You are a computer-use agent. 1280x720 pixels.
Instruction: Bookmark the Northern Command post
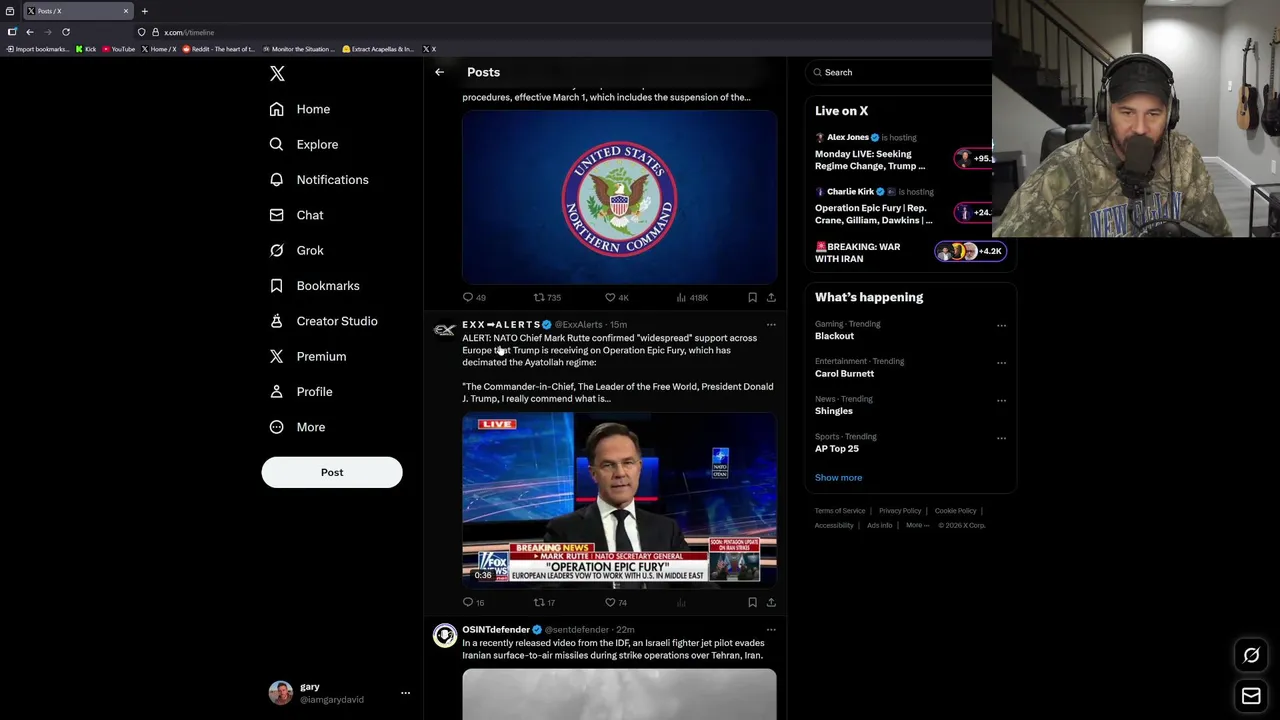[752, 297]
